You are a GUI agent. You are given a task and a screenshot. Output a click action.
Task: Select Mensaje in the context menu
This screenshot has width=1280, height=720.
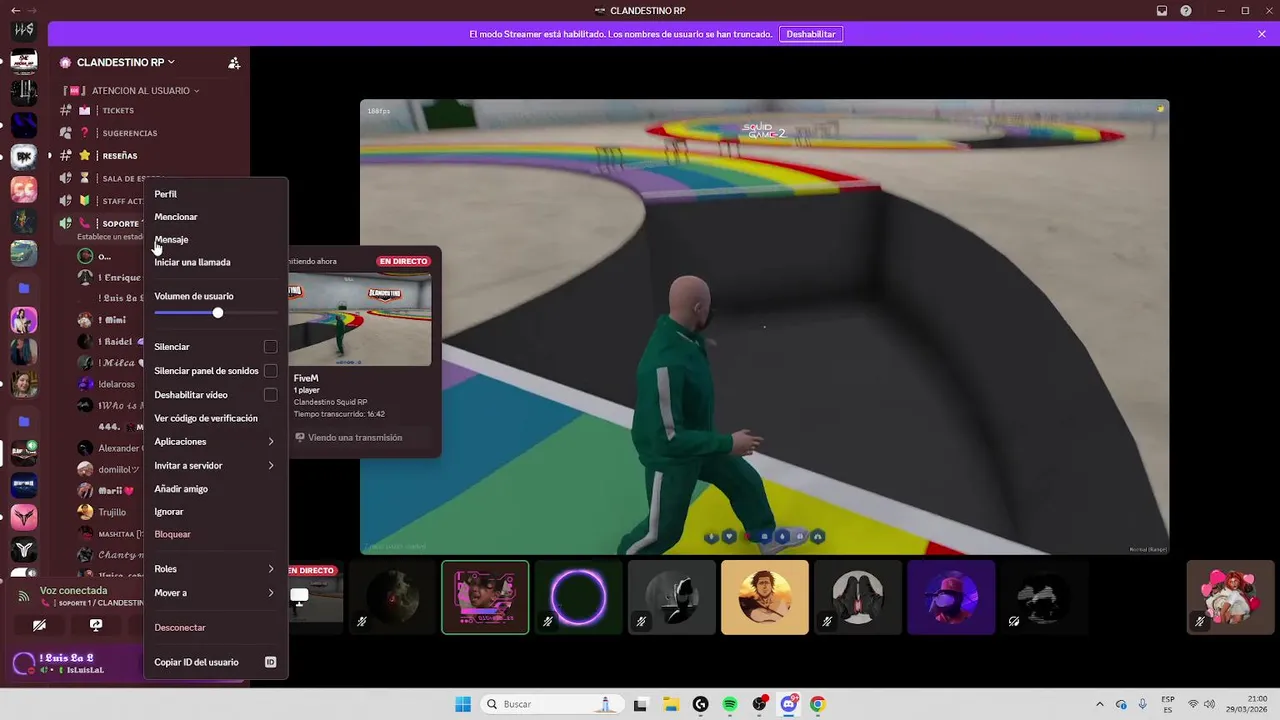click(x=216, y=240)
